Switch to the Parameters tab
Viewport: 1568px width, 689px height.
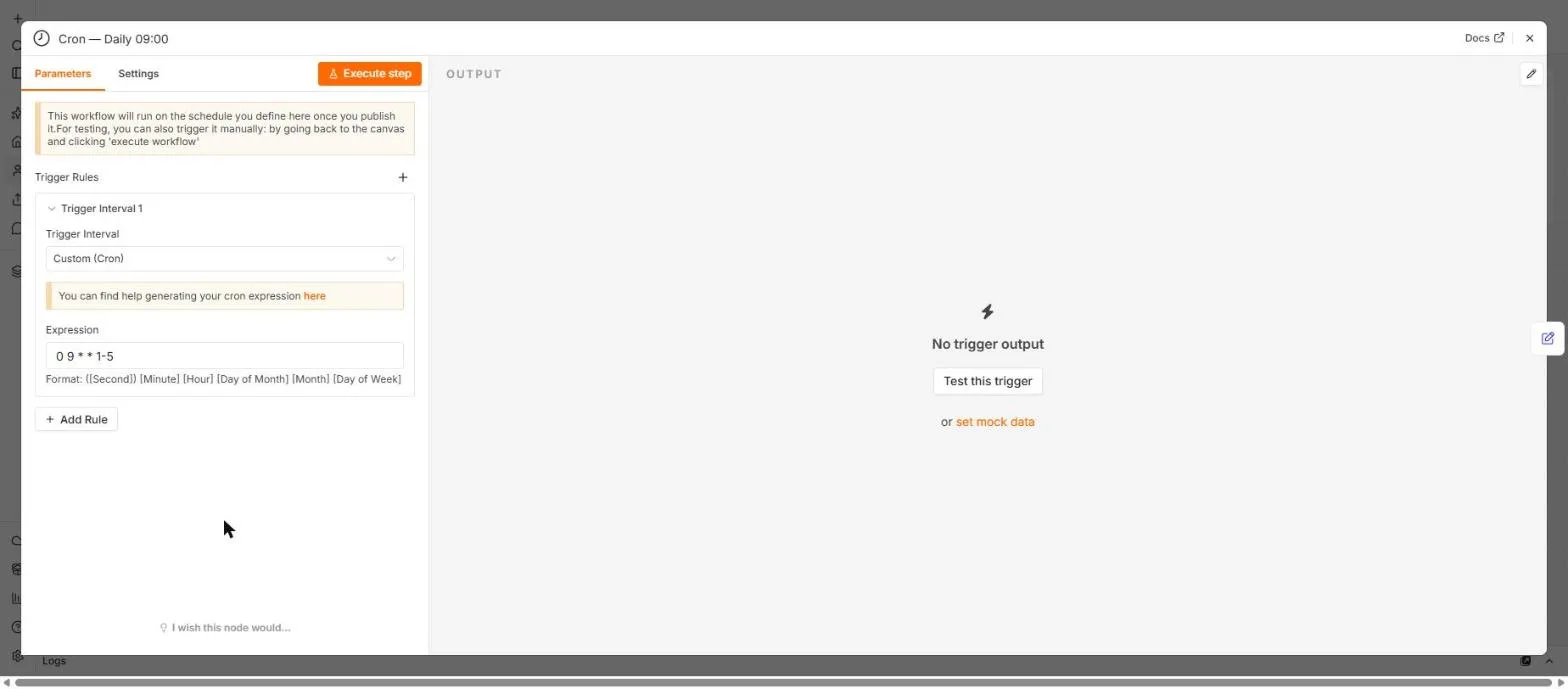[63, 74]
